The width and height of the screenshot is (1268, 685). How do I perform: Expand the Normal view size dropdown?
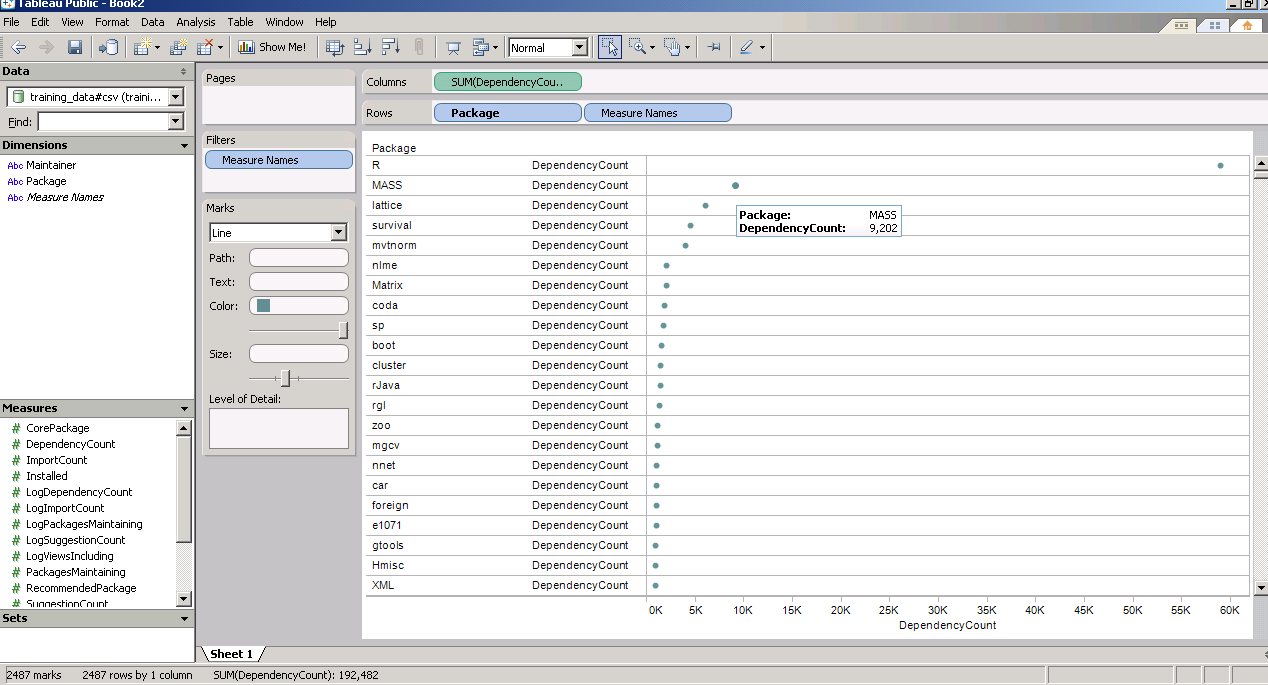579,47
